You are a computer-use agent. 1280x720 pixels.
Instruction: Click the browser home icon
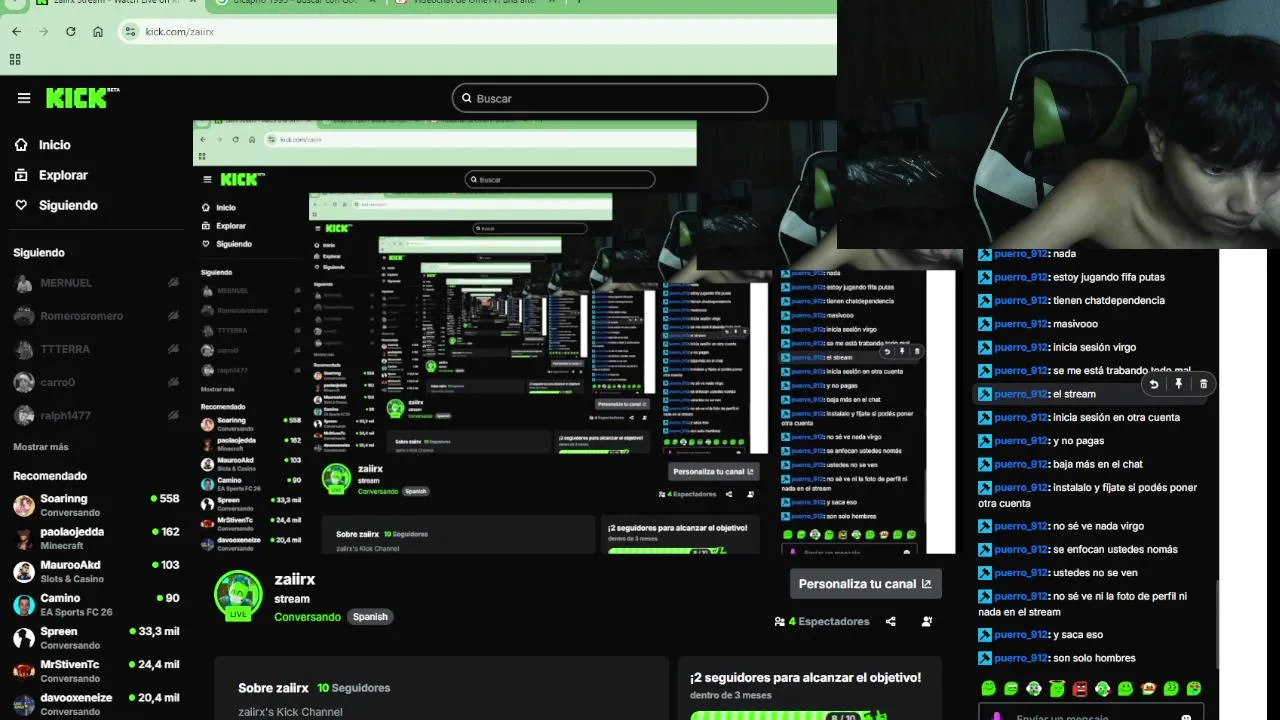click(98, 32)
